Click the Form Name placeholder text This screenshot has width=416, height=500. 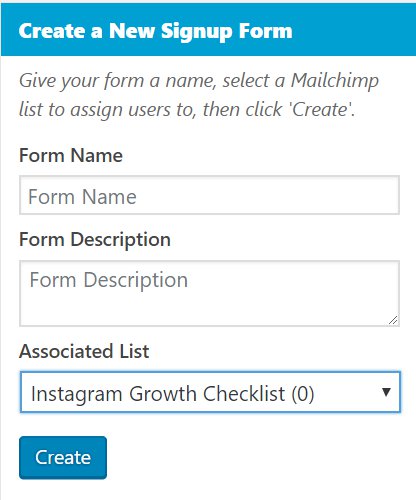(x=82, y=197)
